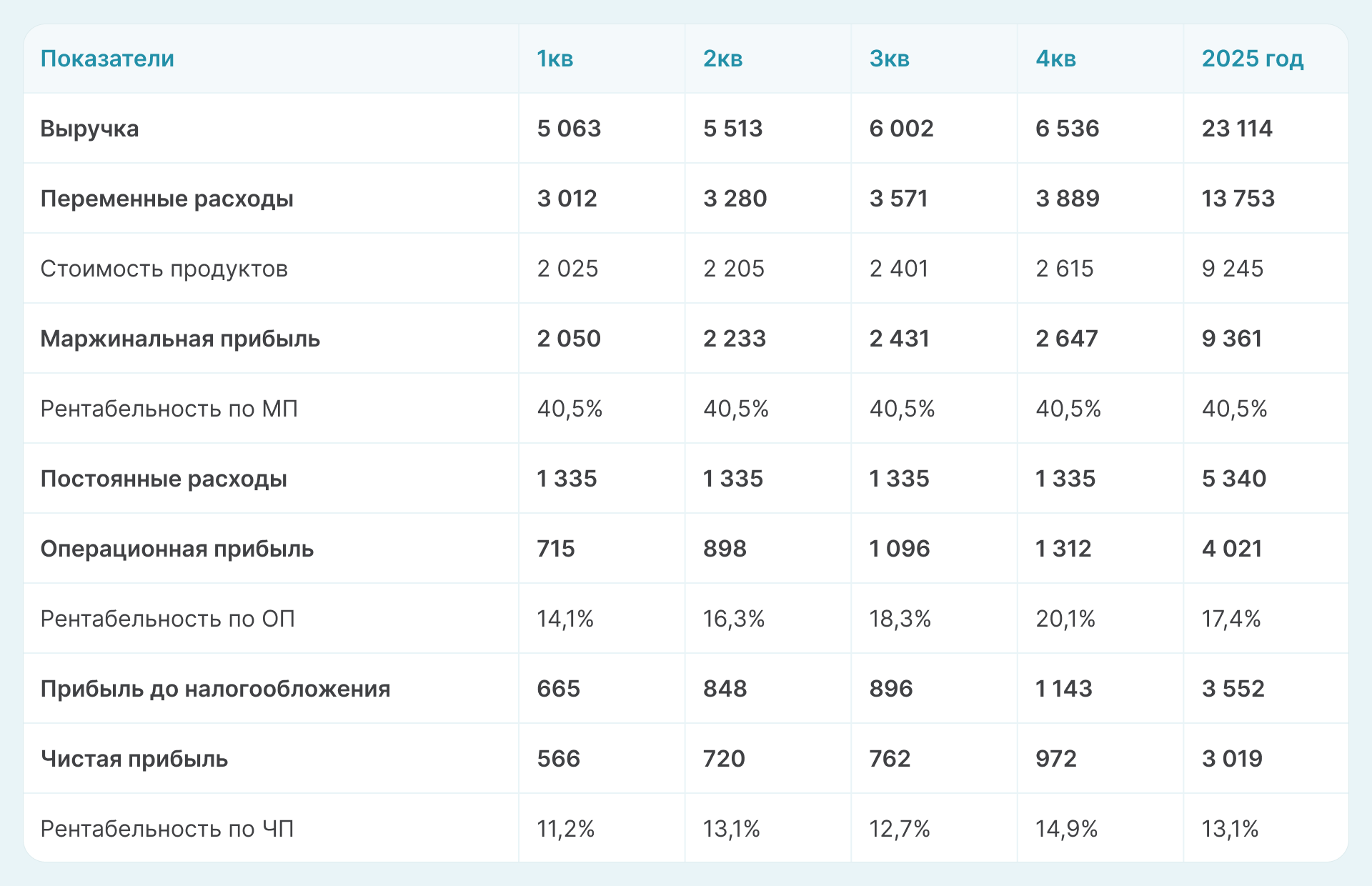Click 4кв operating profit value 1 312
Screen dimensions: 1372x886
[x=1063, y=549]
